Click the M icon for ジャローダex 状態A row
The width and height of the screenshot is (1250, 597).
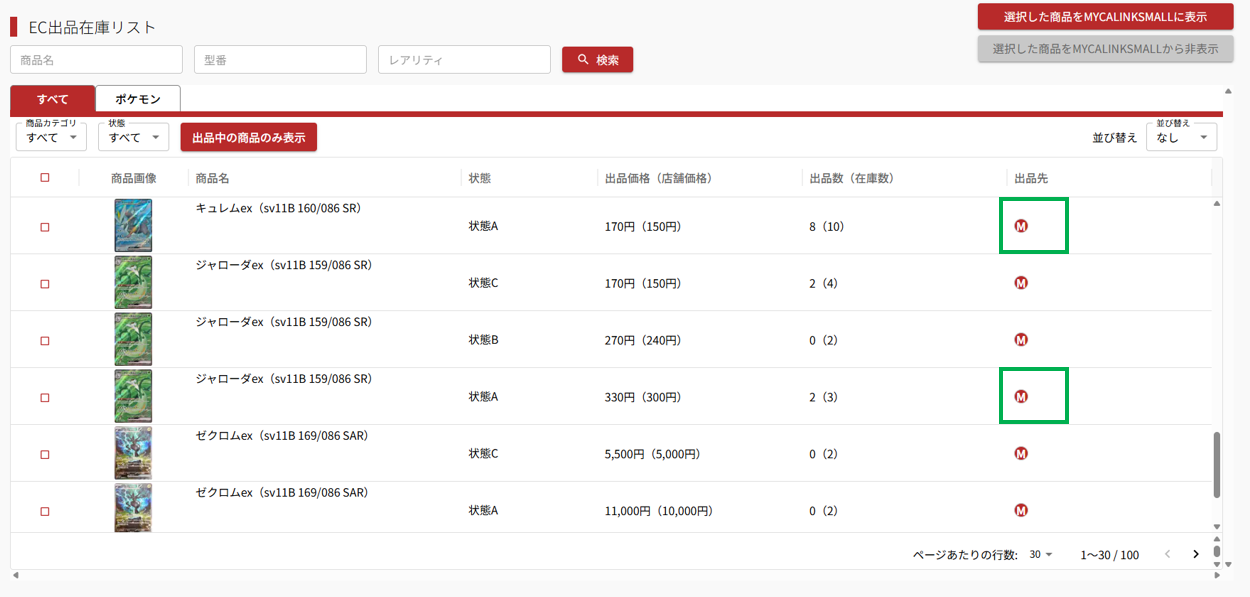1021,397
